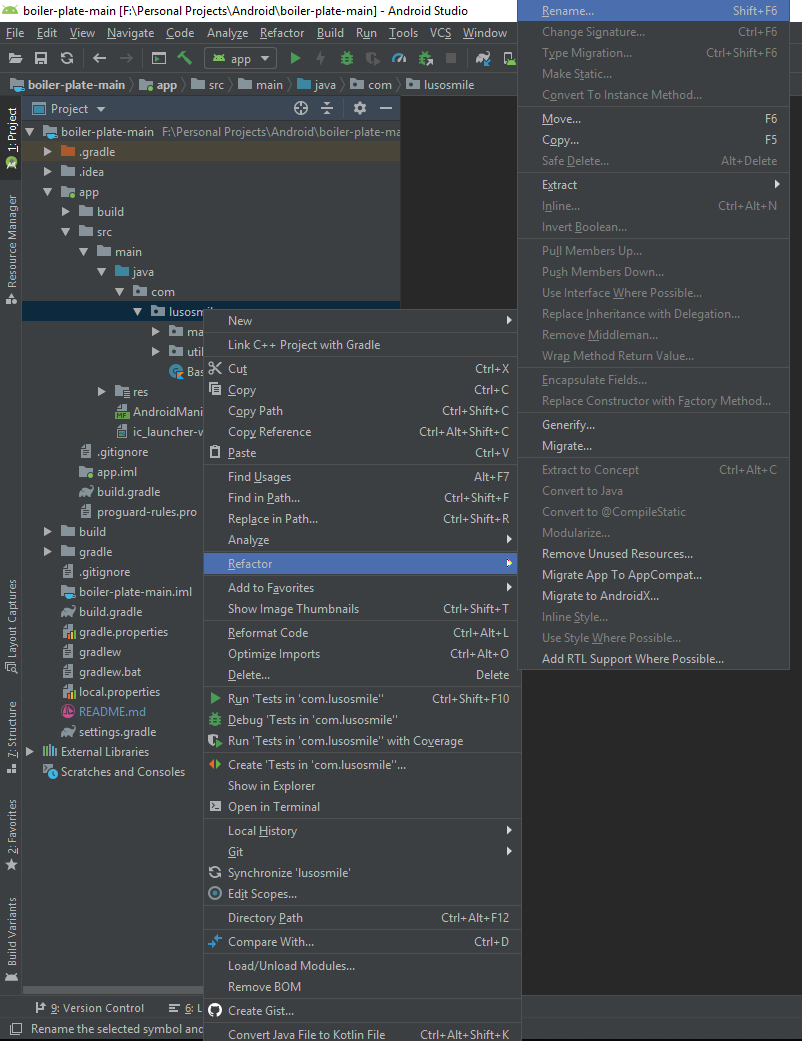Click the Scroll from source target icon
The height and width of the screenshot is (1041, 802).
pyautogui.click(x=301, y=108)
